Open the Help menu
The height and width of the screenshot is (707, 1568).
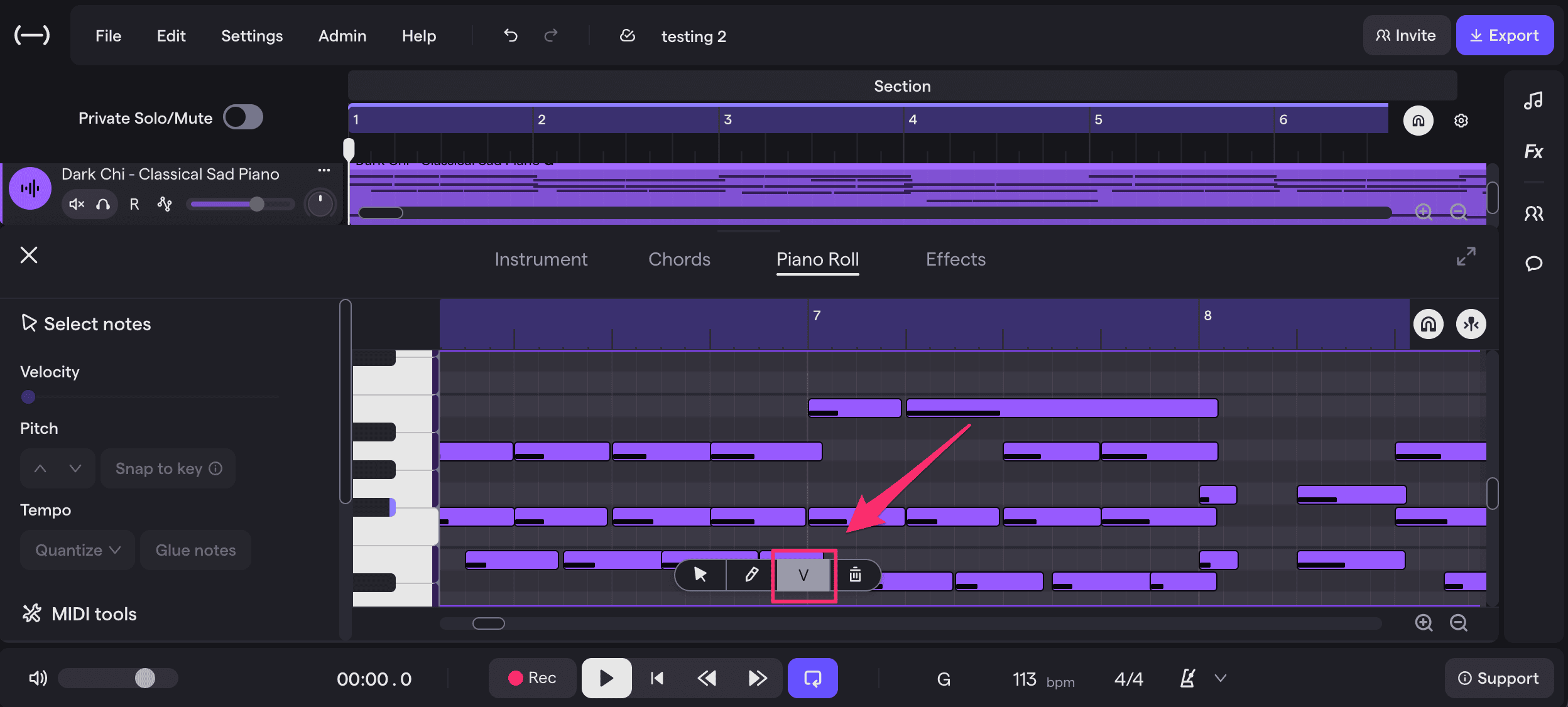[419, 36]
